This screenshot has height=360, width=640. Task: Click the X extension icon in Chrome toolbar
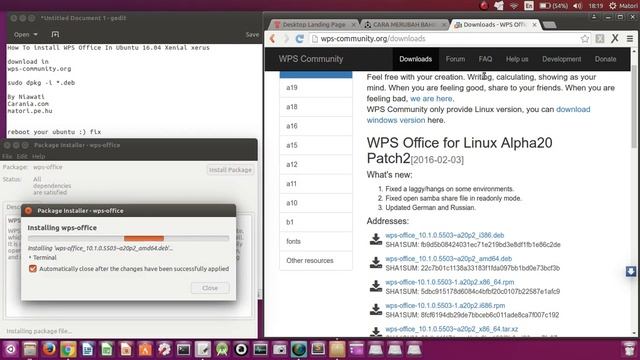[615, 39]
